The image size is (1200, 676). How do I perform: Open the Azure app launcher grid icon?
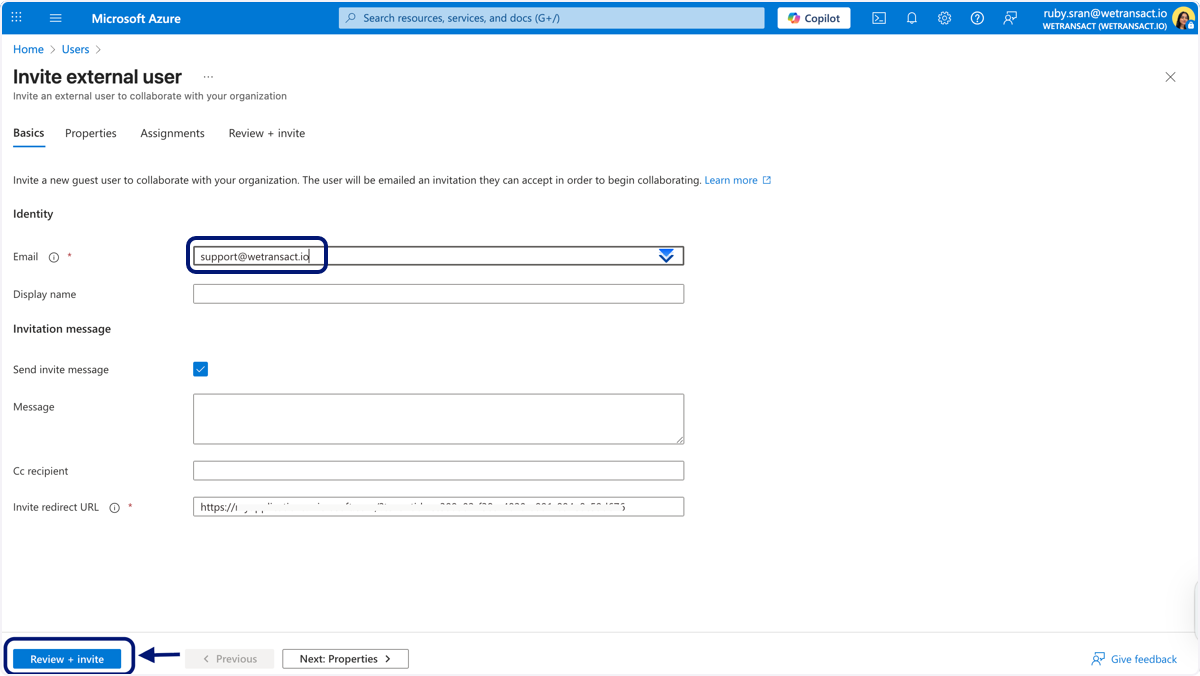[17, 18]
